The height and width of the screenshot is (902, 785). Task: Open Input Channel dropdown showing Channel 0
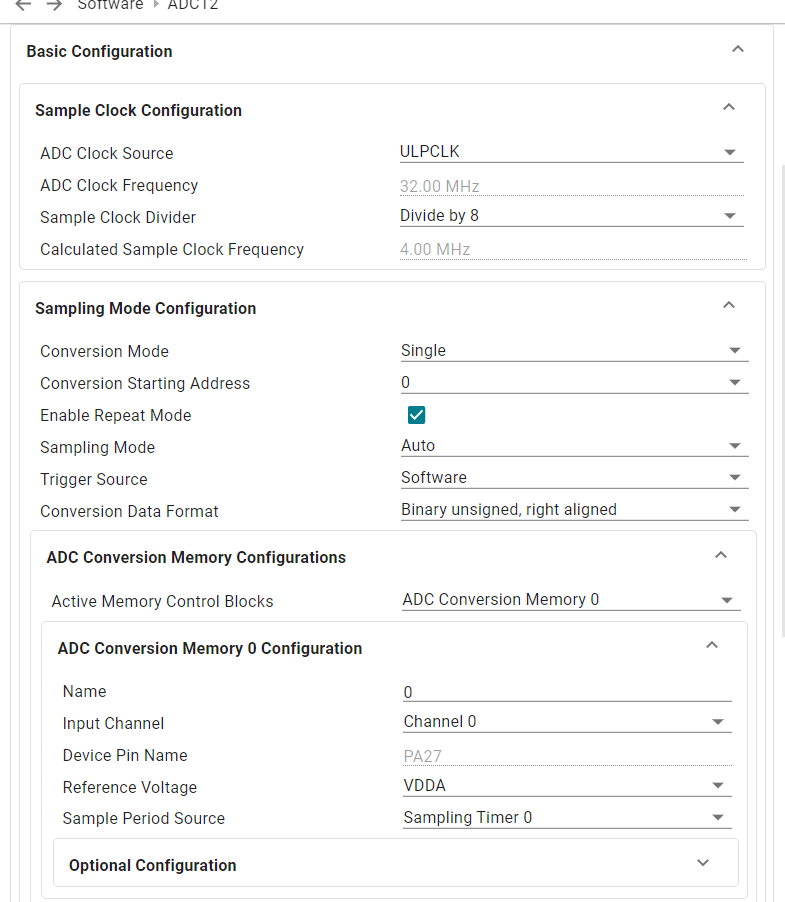click(x=567, y=722)
